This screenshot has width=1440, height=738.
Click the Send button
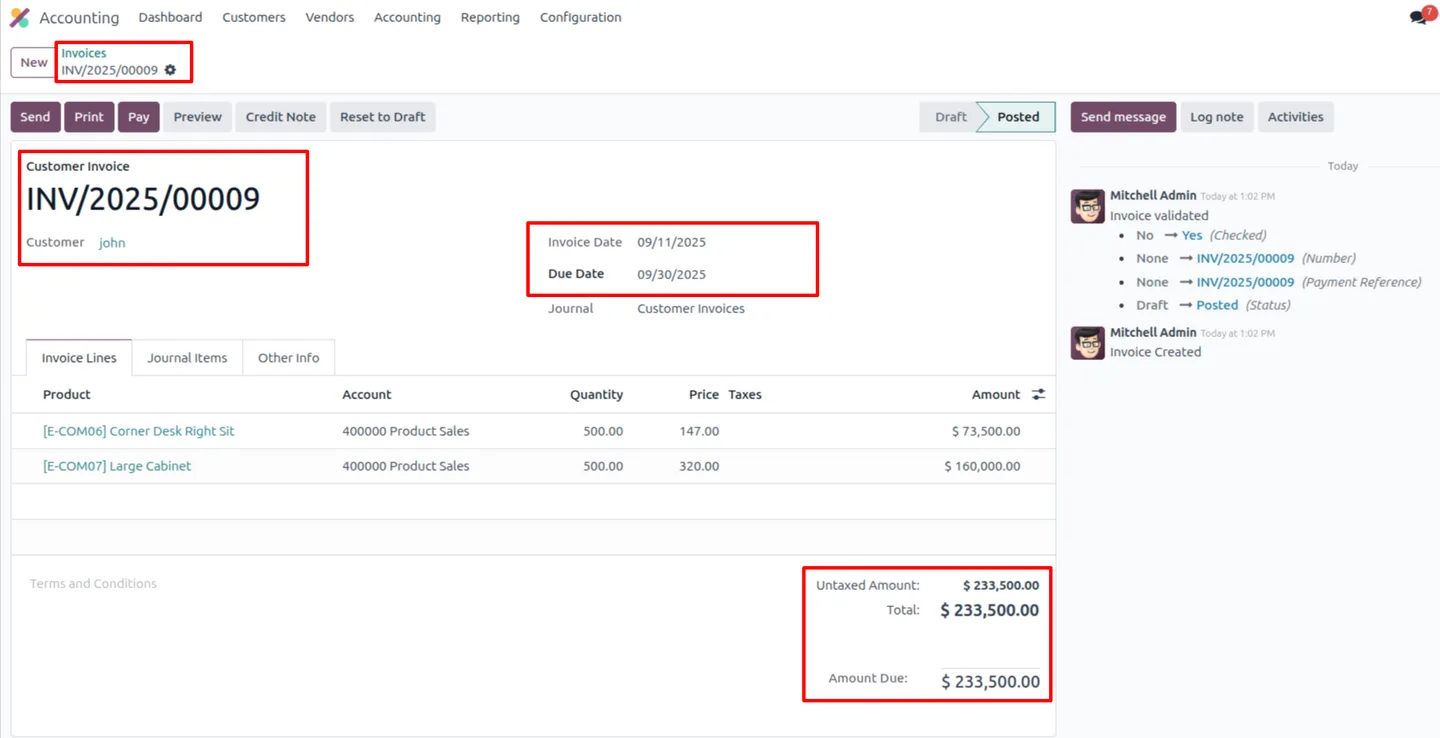click(35, 117)
